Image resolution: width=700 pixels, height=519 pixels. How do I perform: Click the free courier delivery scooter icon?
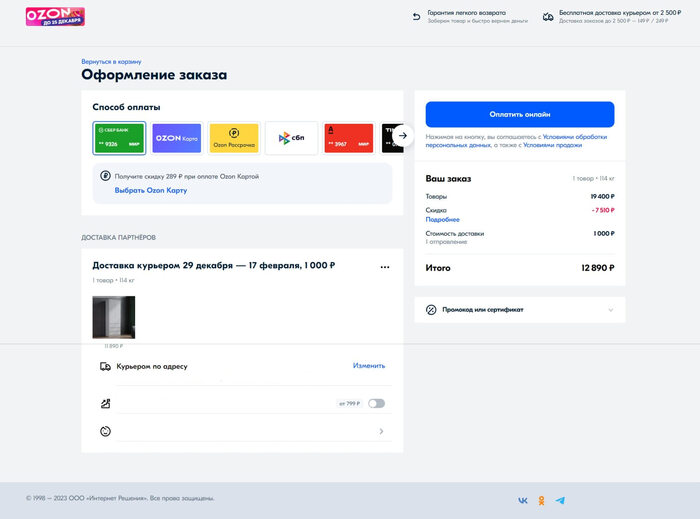[548, 17]
